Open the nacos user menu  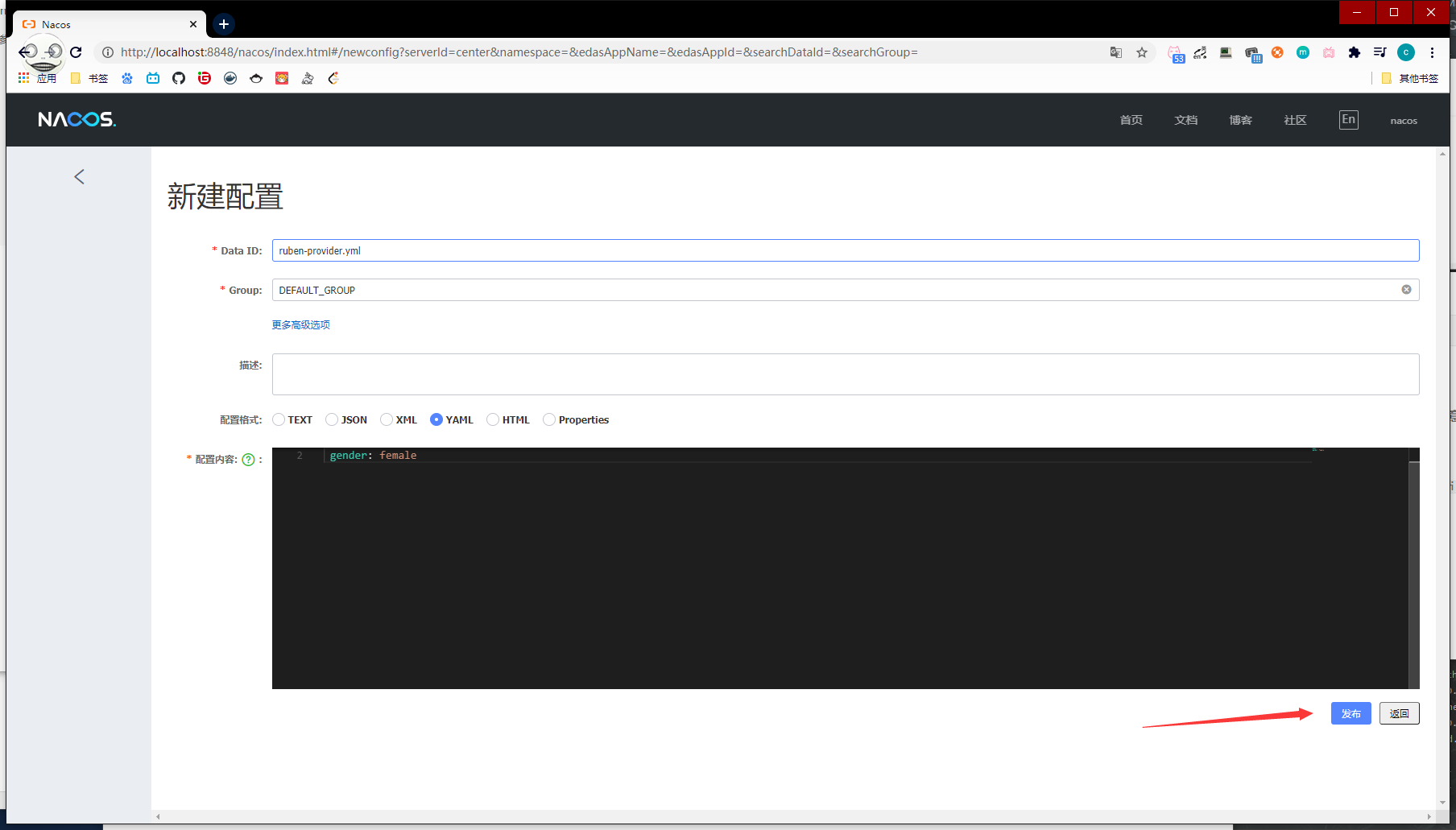coord(1403,121)
